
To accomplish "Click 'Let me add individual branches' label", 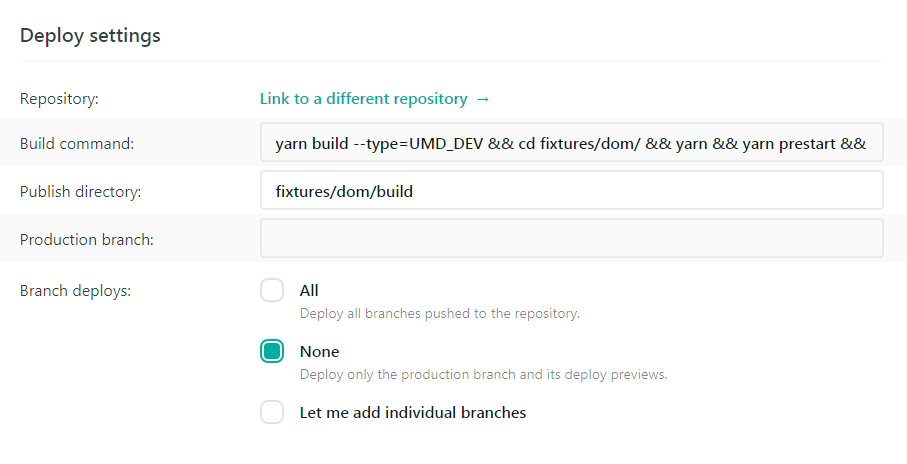I will (412, 412).
